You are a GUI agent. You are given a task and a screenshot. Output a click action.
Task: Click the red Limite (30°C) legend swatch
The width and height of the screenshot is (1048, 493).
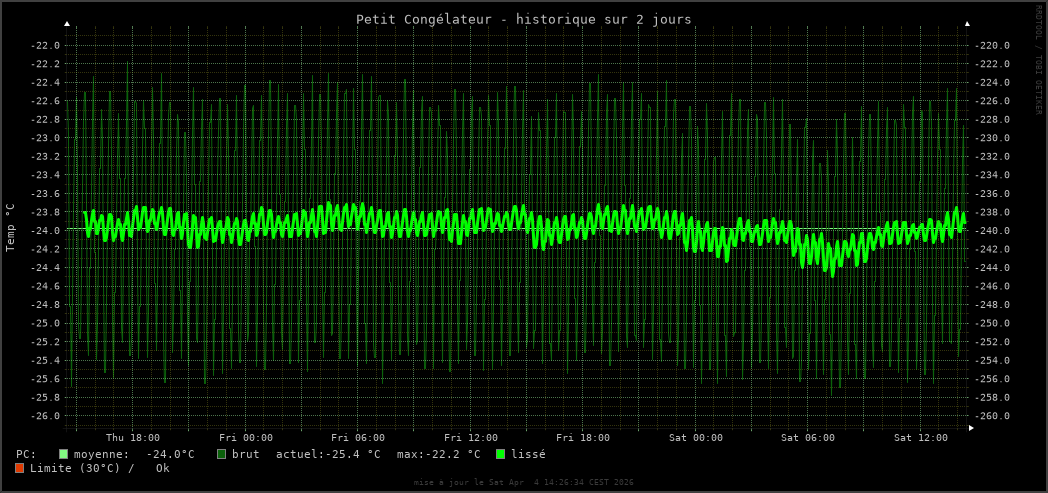[20, 468]
